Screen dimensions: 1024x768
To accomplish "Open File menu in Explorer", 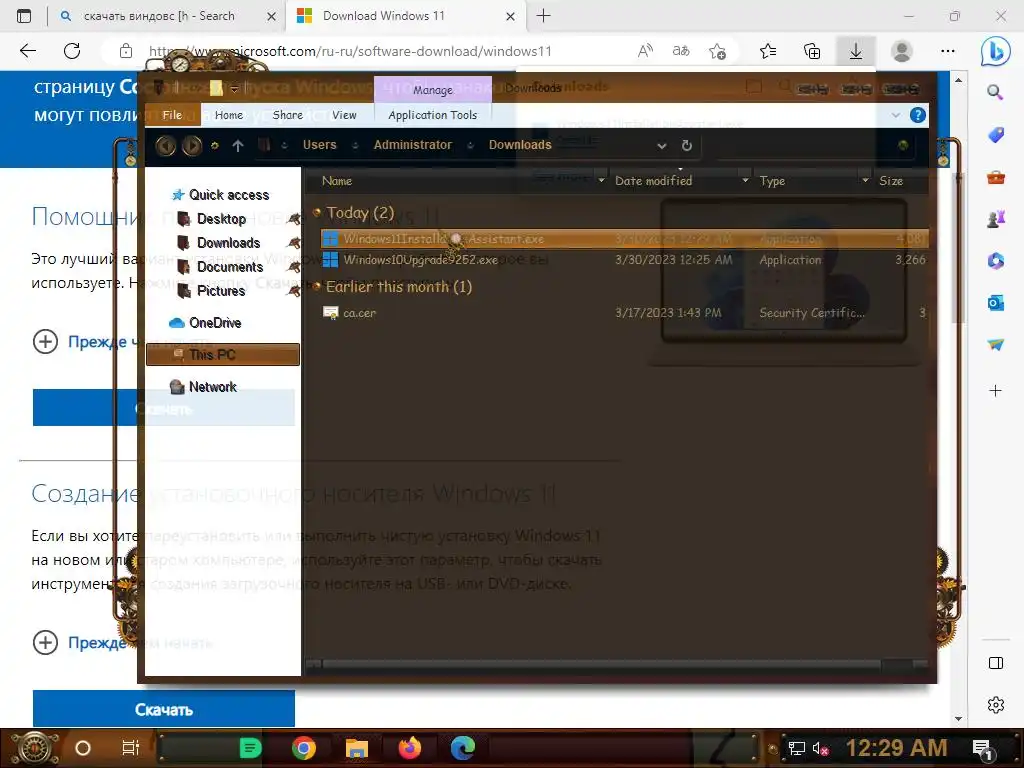I will [x=172, y=115].
